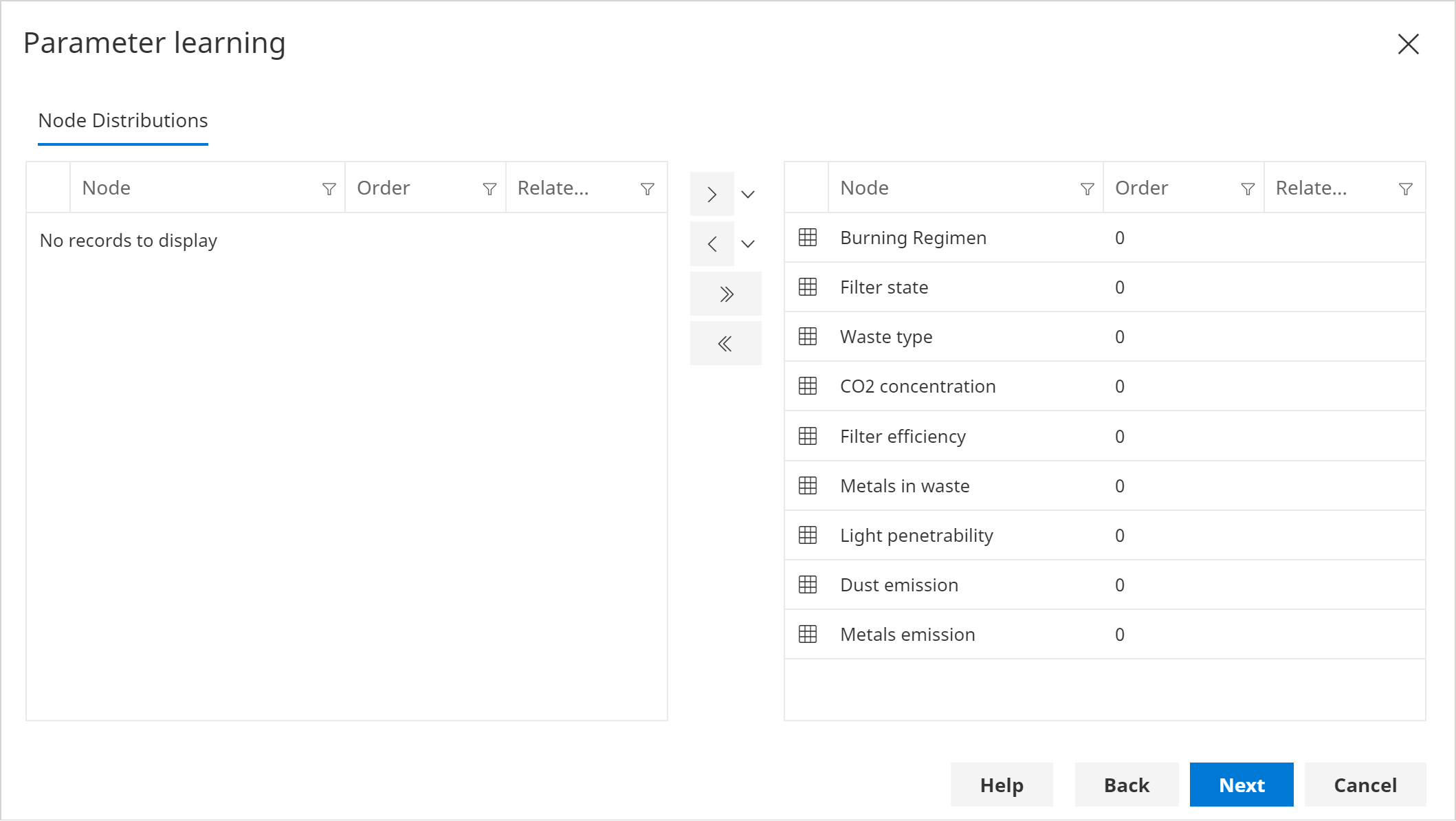Click the move-all-left double arrow icon
Viewport: 1456px width, 821px height.
tap(724, 343)
